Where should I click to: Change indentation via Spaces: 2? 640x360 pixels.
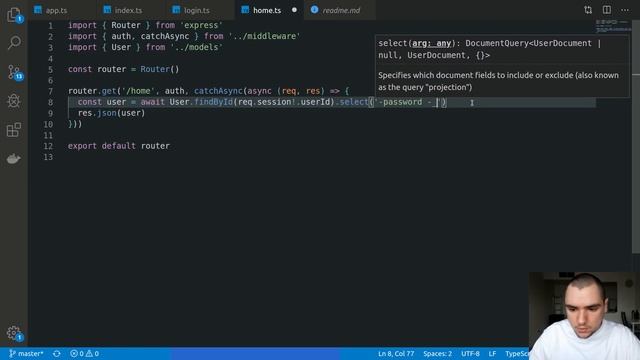tap(437, 353)
